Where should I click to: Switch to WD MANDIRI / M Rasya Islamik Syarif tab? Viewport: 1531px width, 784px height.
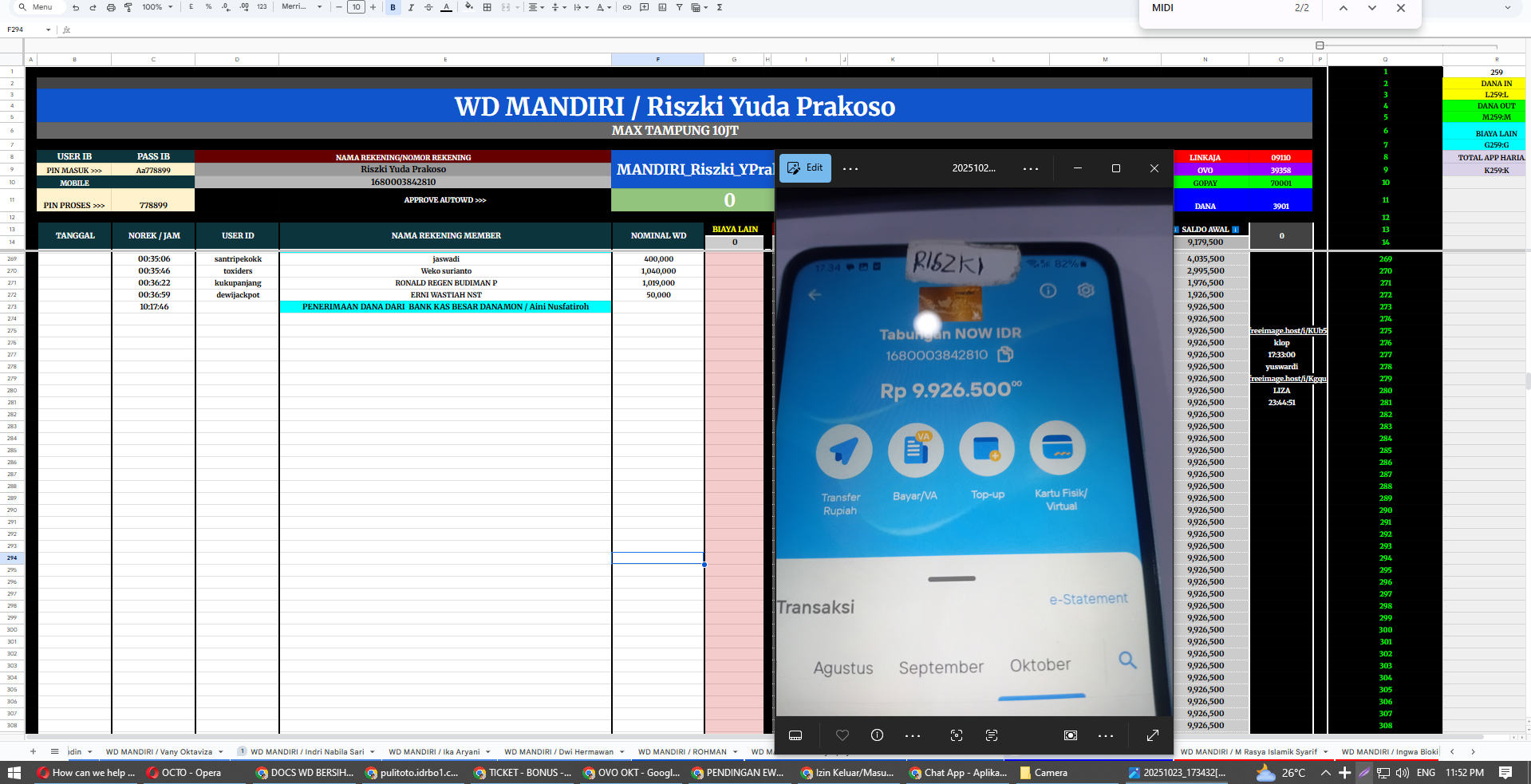[x=1249, y=751]
